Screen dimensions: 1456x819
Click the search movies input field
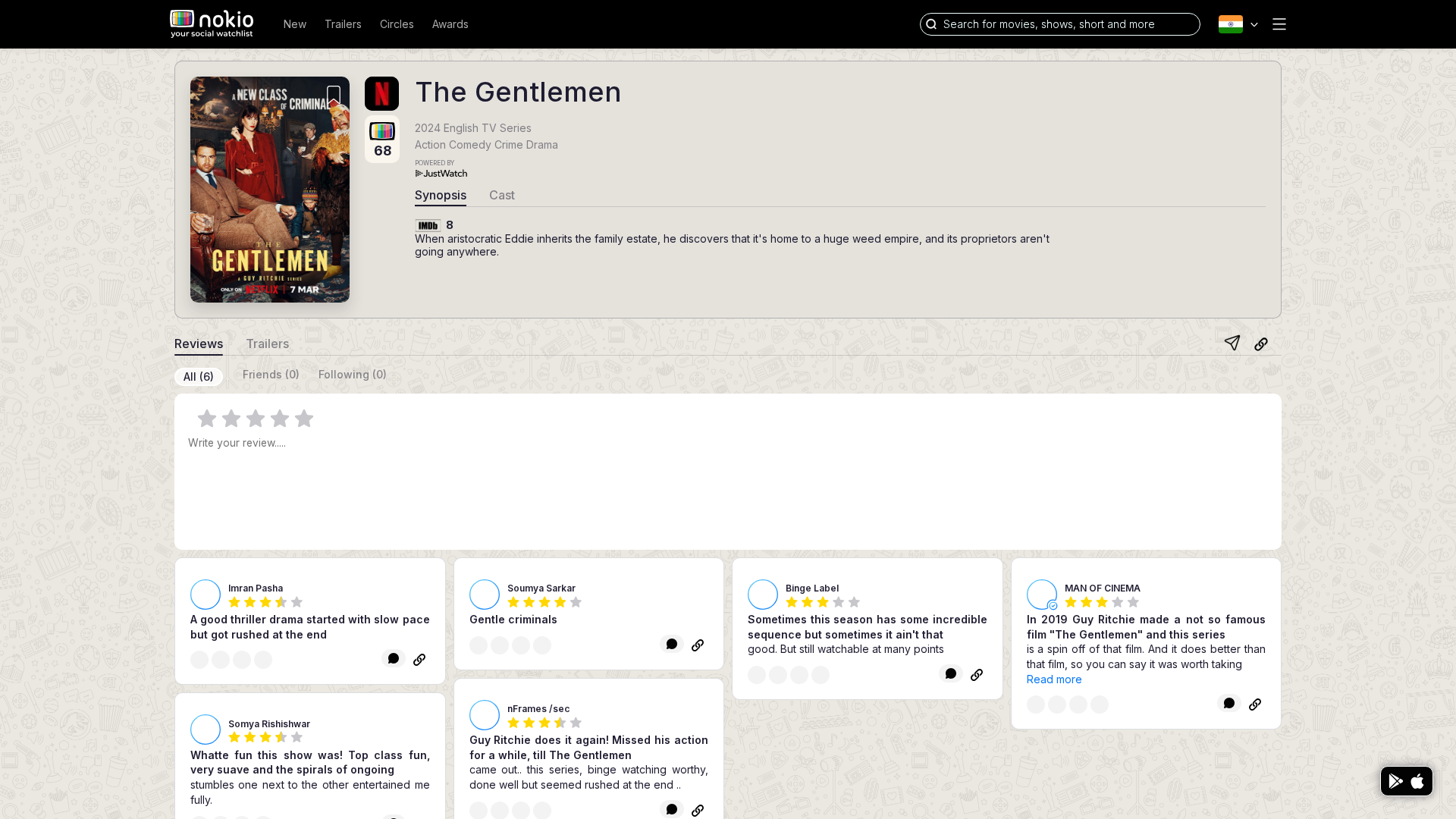point(1060,24)
